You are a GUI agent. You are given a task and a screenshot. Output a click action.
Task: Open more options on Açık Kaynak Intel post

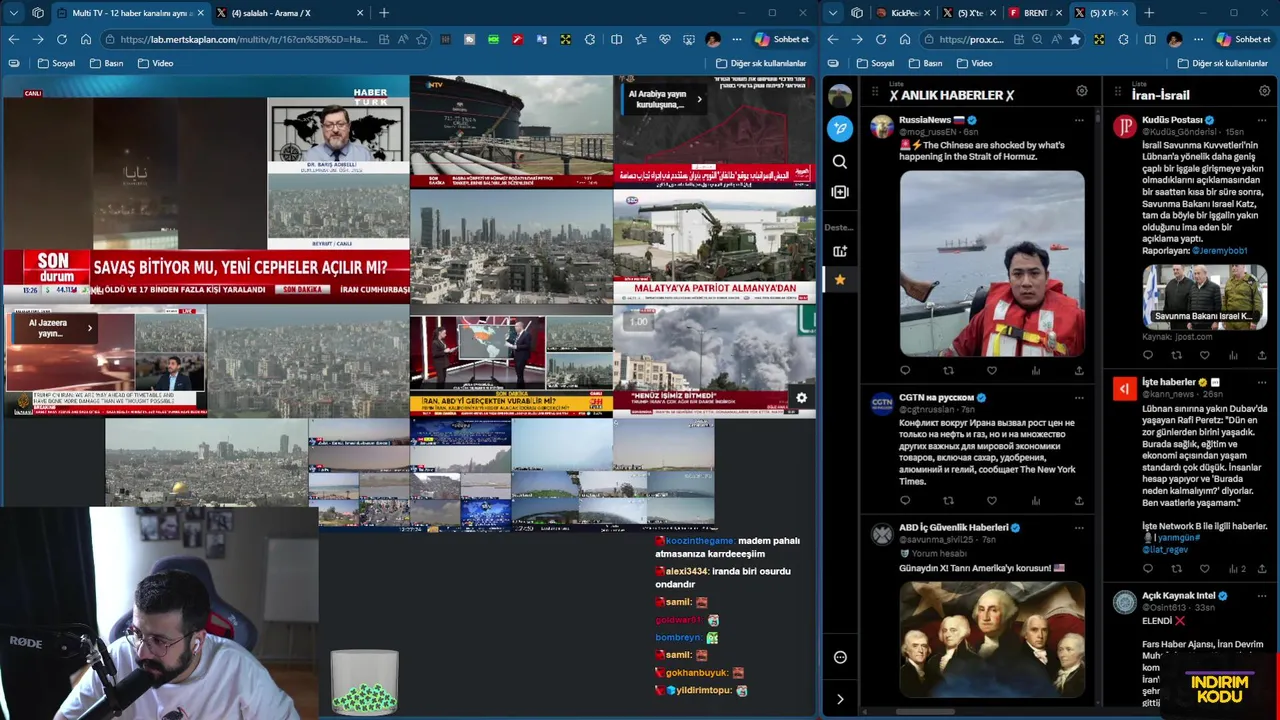tap(1262, 596)
